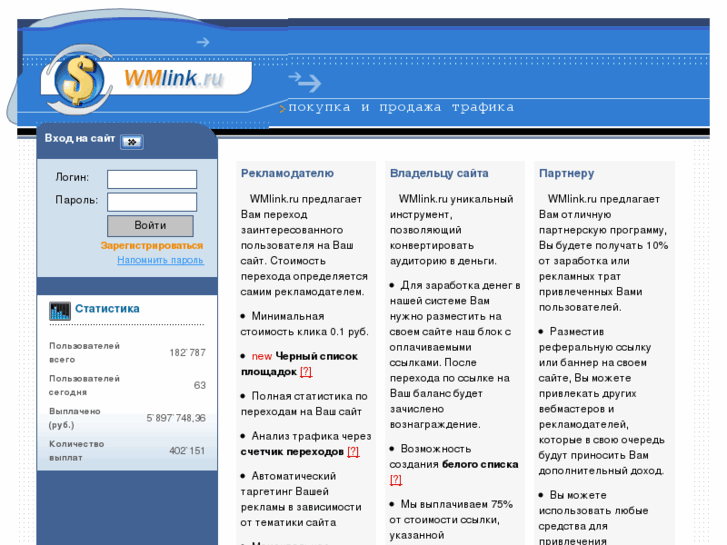
Task: Click the Логин field label
Action: click(x=72, y=177)
